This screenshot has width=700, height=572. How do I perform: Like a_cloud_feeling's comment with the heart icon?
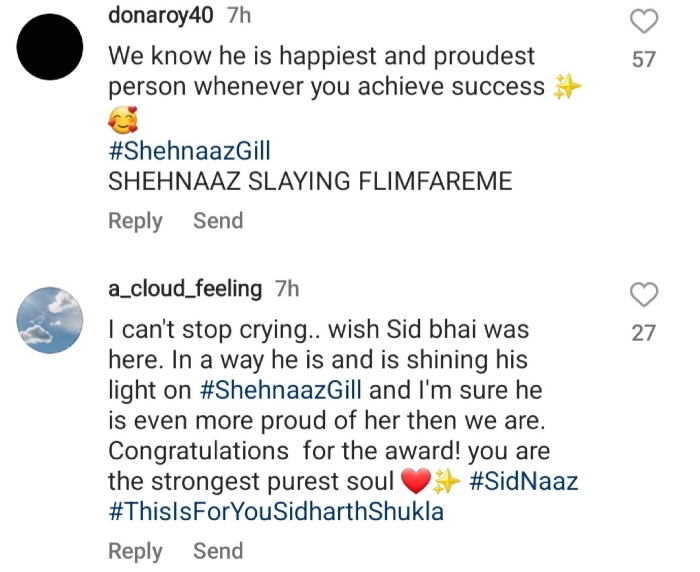pos(644,295)
